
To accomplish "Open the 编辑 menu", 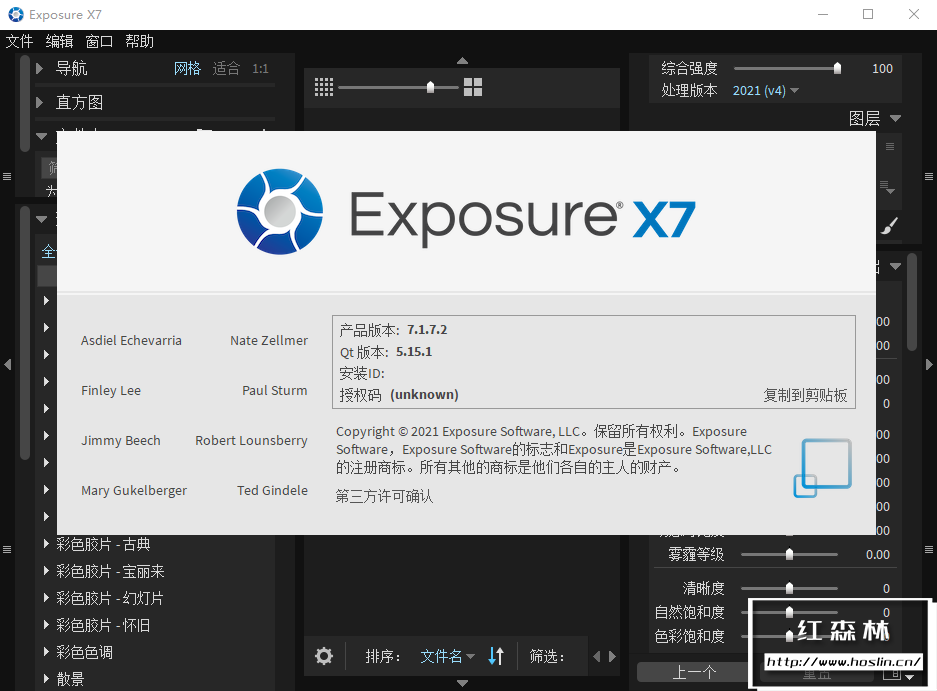I will click(x=59, y=41).
